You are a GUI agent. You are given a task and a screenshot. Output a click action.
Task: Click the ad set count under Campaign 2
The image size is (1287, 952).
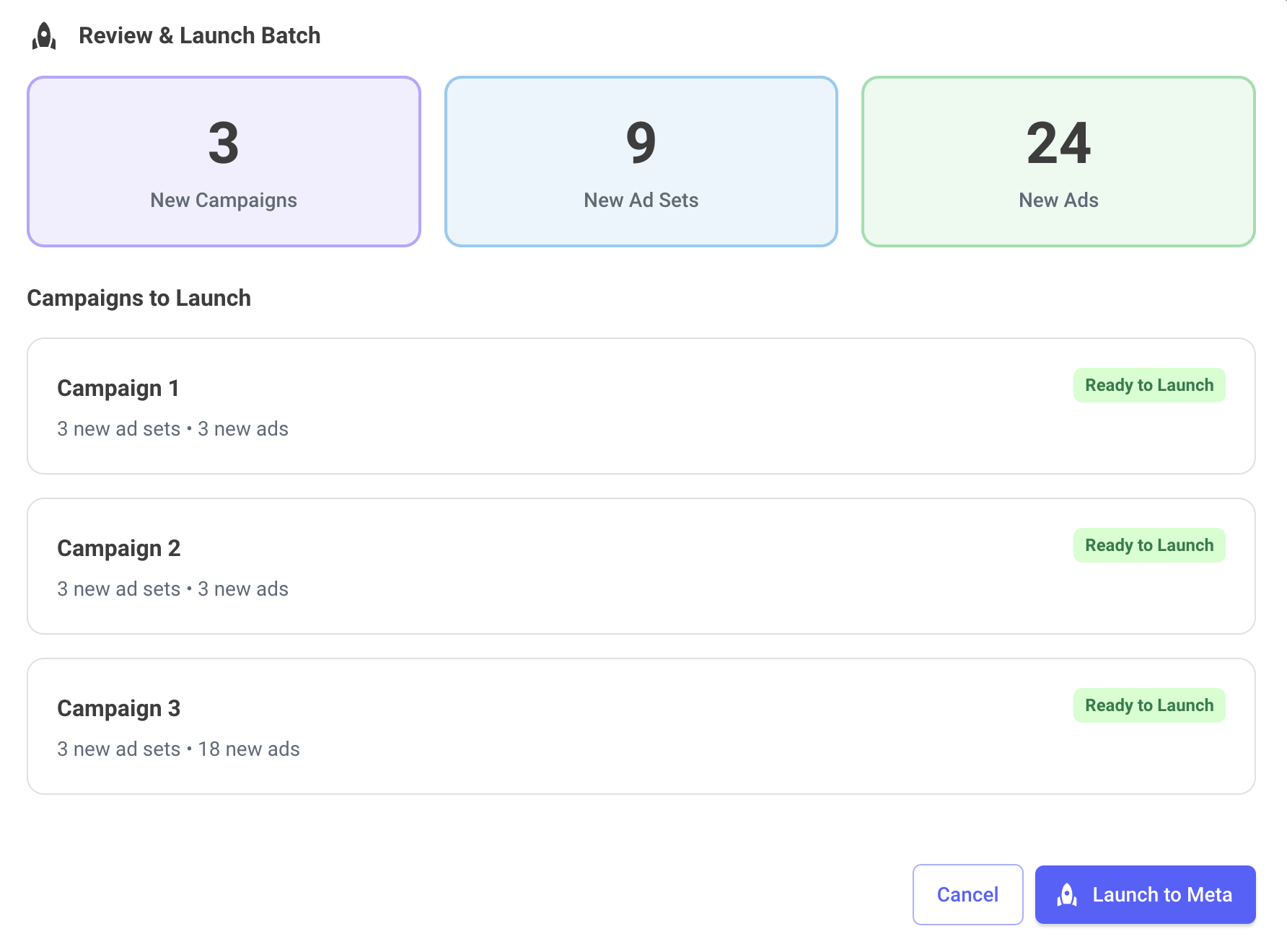click(x=119, y=589)
